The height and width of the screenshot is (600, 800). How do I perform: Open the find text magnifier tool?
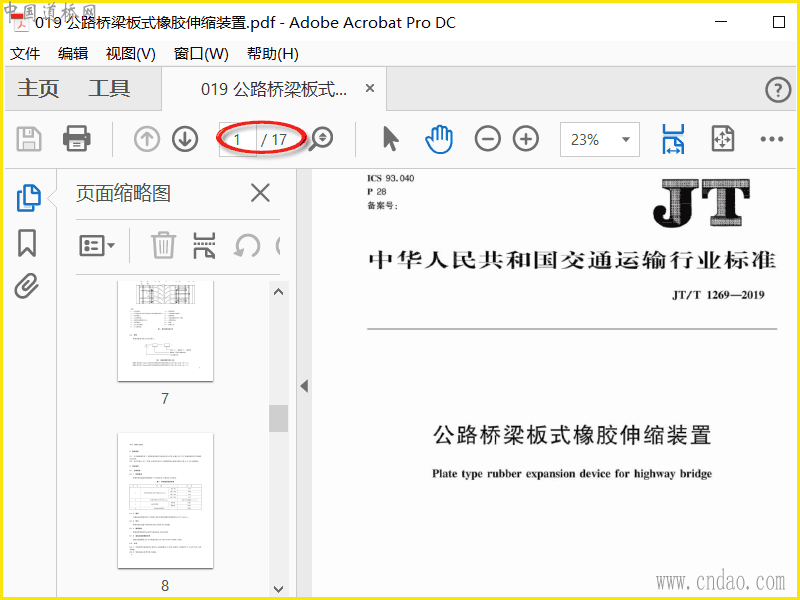coord(321,139)
